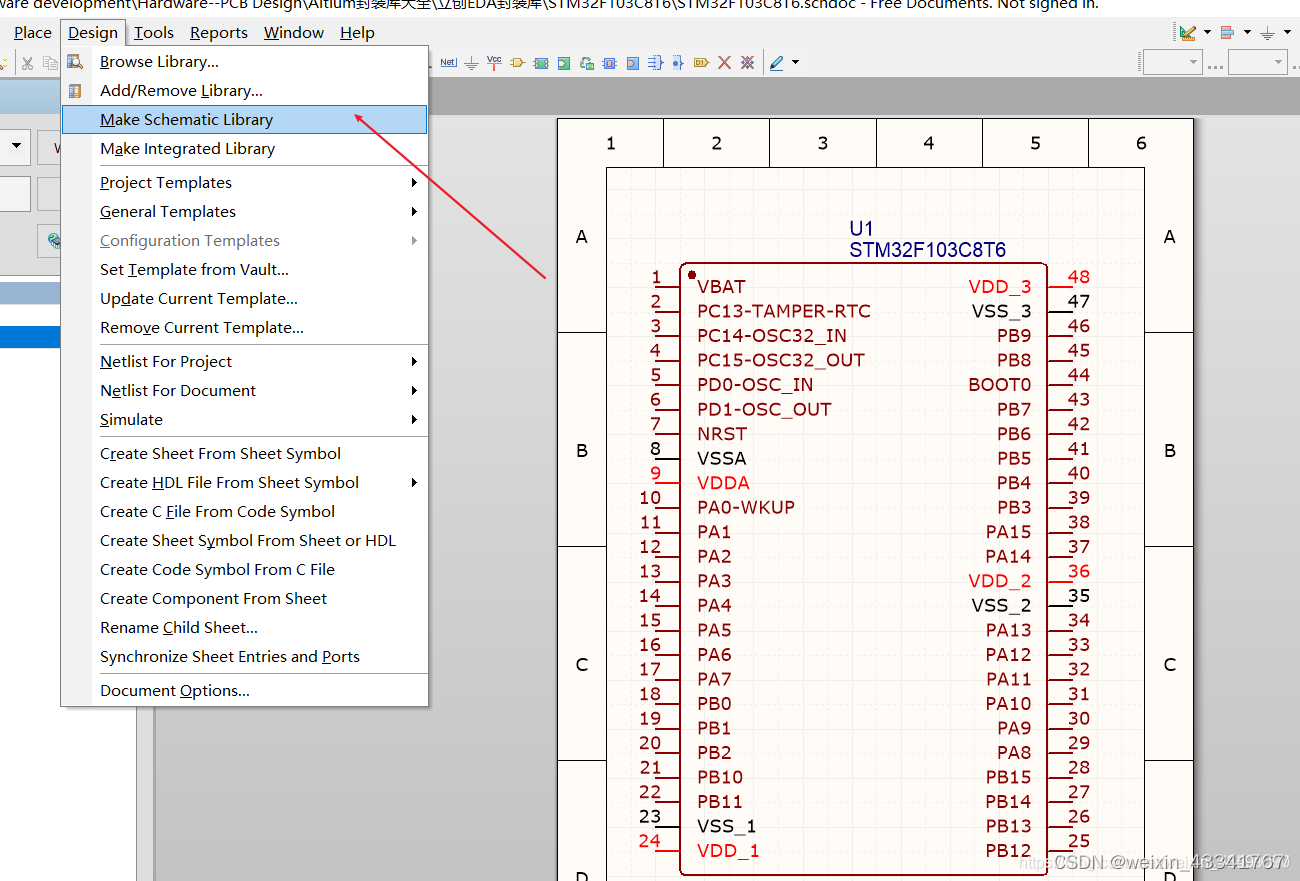
Task: Choose Create Sheet Symbol From Sheet or HDL
Action: tap(245, 541)
